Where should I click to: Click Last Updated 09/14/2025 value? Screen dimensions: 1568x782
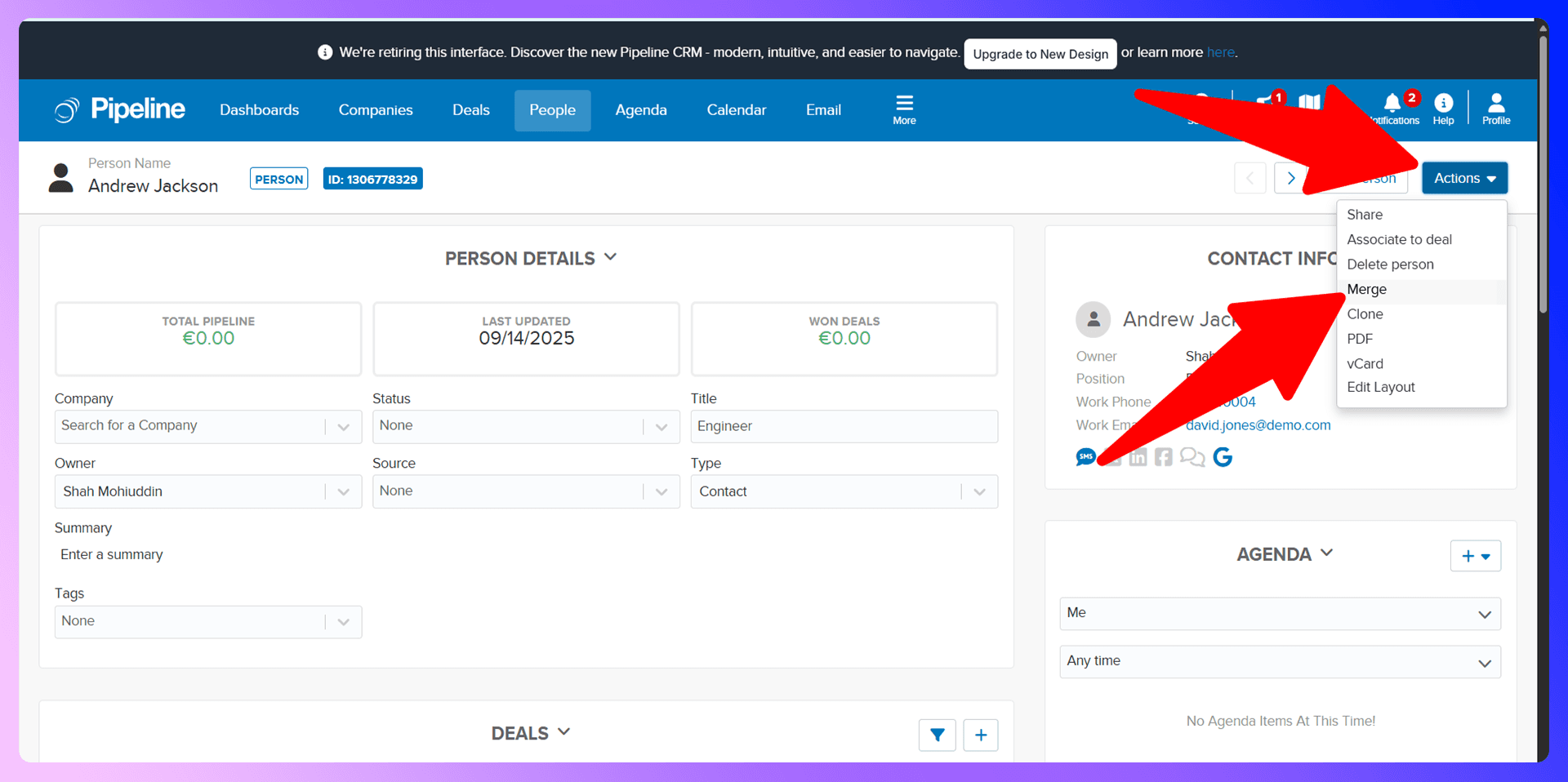click(526, 339)
